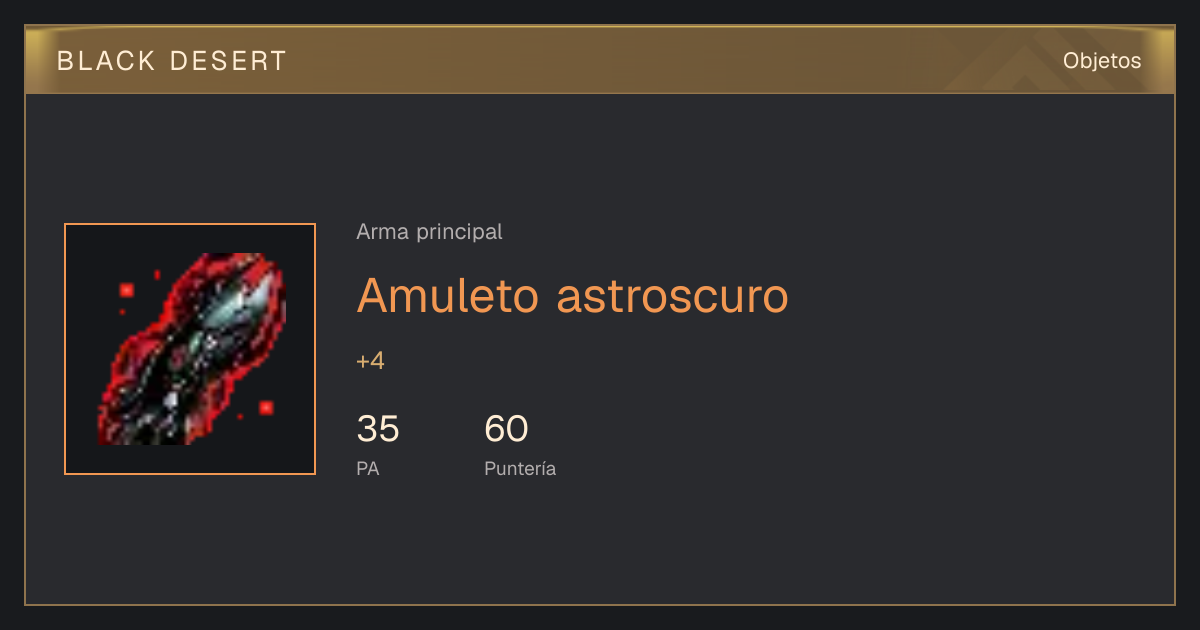Click the Puntería stat label
The image size is (1200, 630).
click(x=520, y=468)
